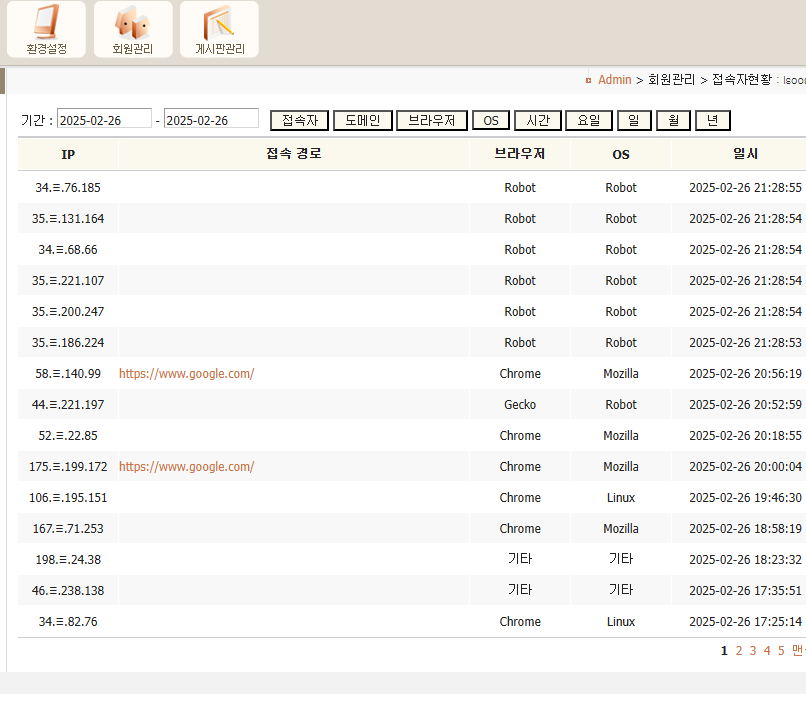Select IP 58.≡.140.99

68,374
